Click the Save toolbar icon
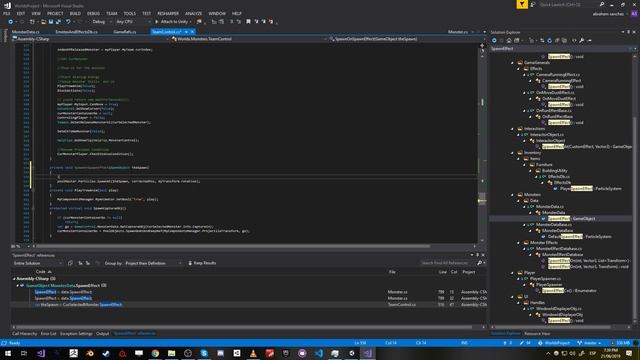640x360 pixels. [51, 22]
